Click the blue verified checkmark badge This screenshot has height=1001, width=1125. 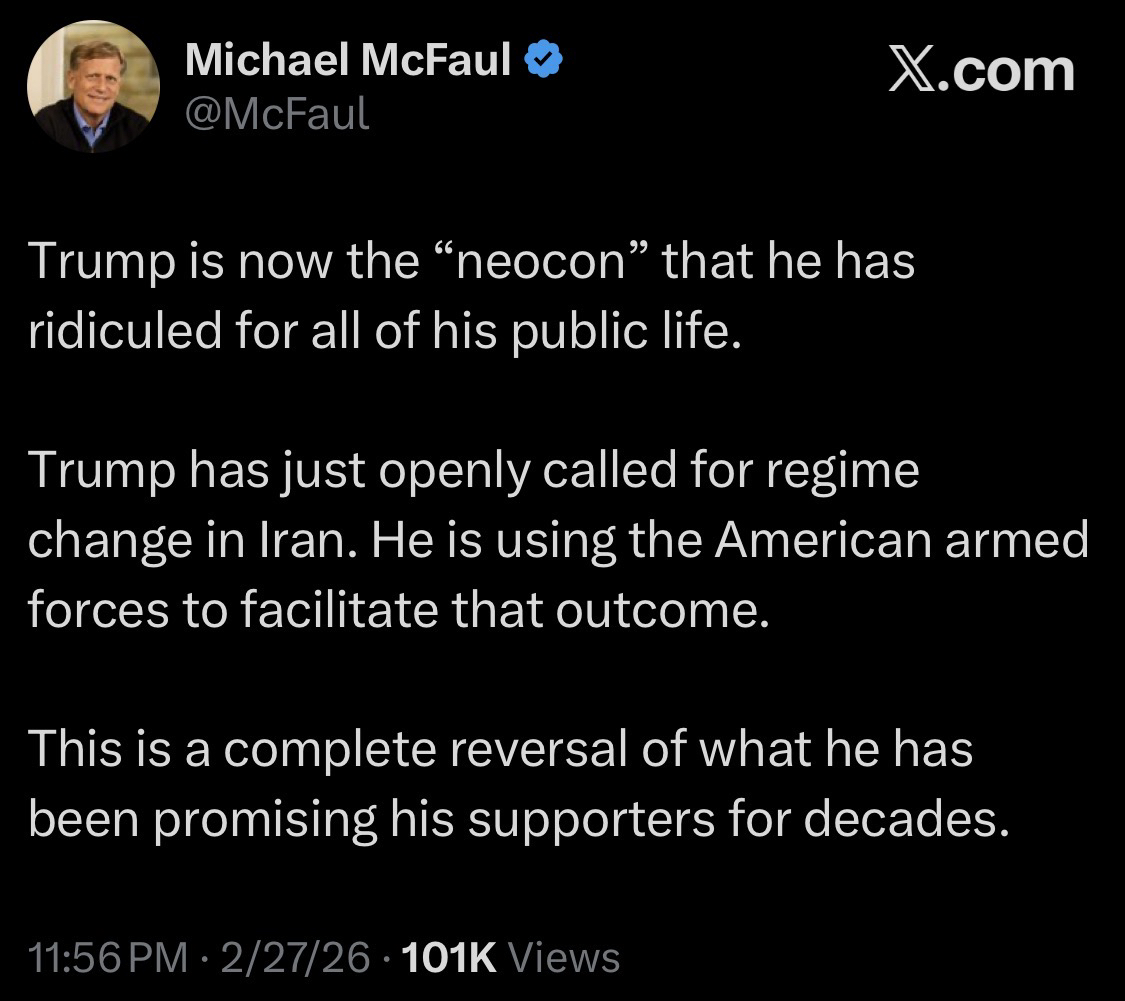click(546, 63)
